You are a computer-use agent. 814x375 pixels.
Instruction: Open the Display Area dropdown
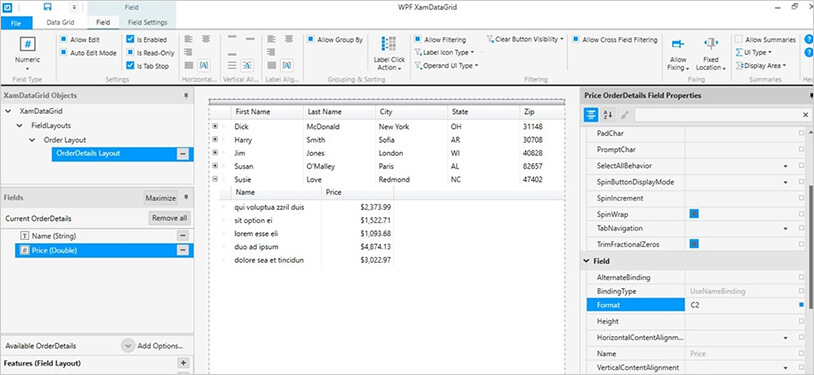point(761,65)
